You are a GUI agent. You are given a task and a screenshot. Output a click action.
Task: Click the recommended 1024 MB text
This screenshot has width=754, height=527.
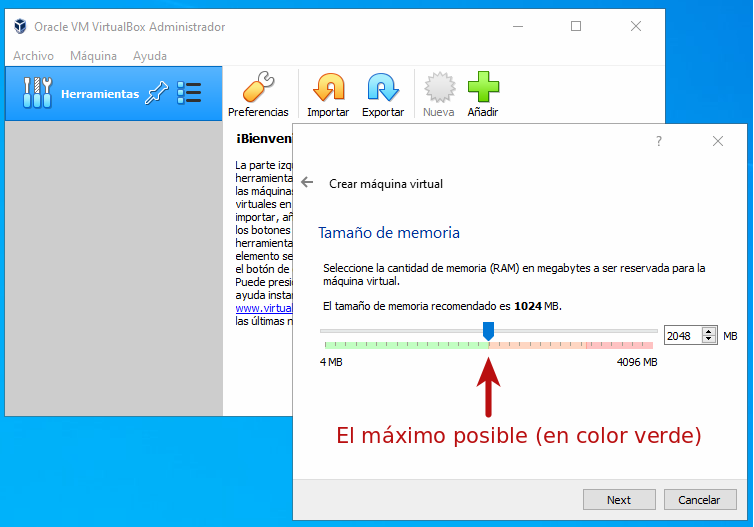[537, 306]
